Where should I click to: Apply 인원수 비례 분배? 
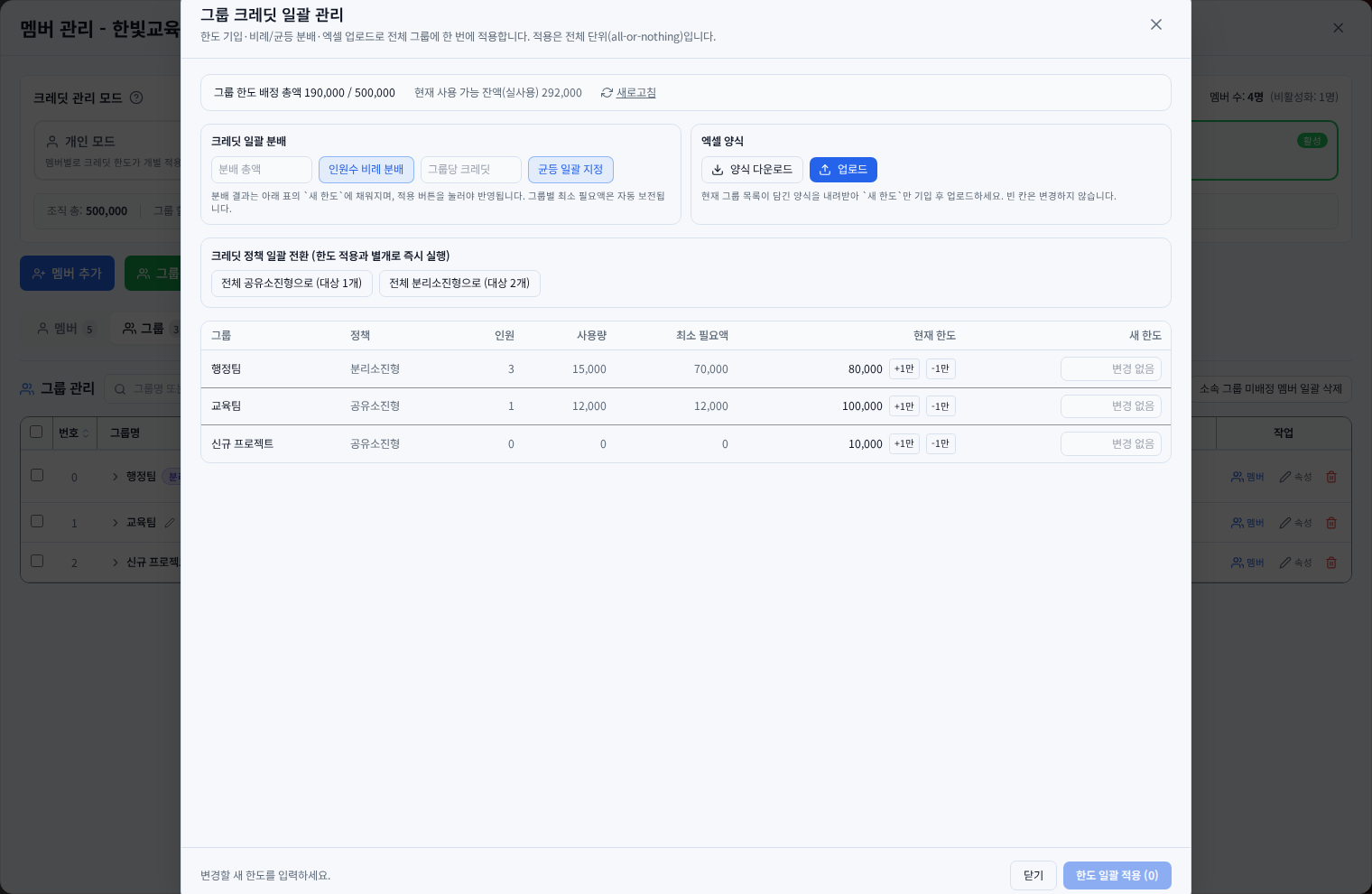tap(366, 170)
